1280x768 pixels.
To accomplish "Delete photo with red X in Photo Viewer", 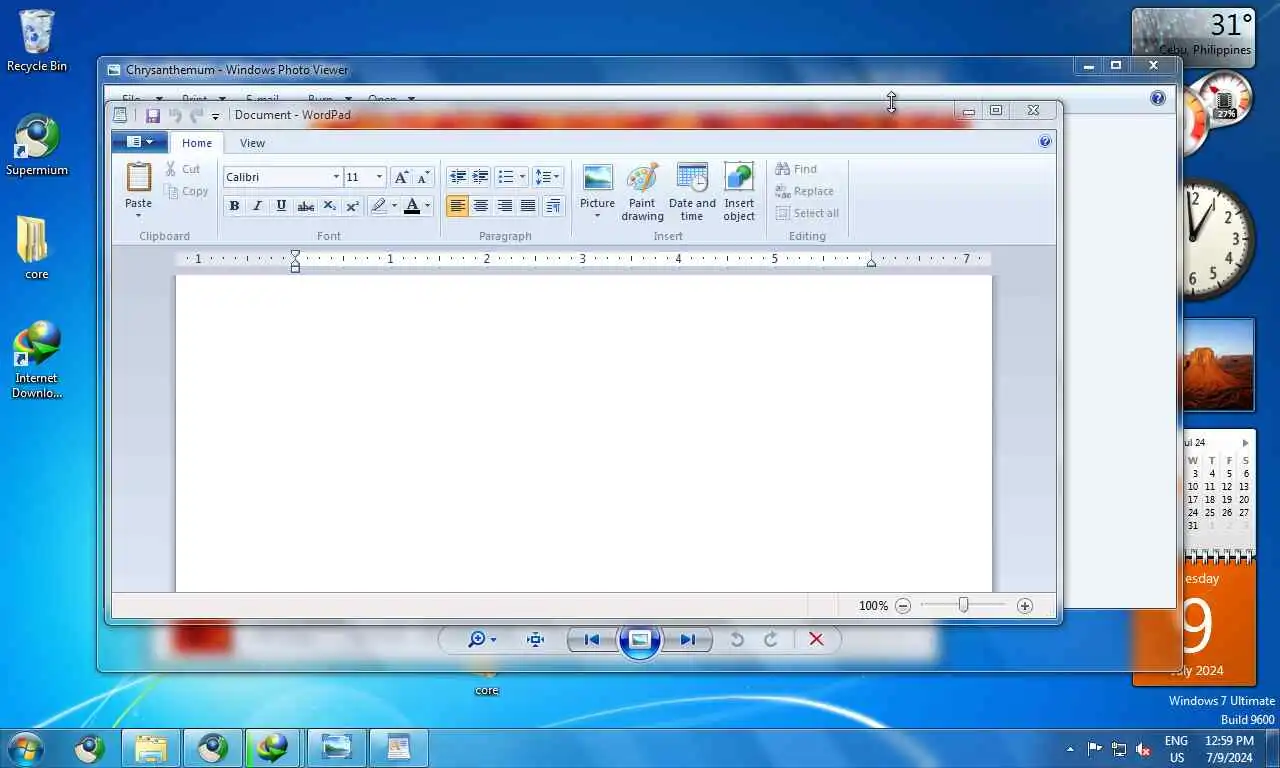I will tap(816, 640).
